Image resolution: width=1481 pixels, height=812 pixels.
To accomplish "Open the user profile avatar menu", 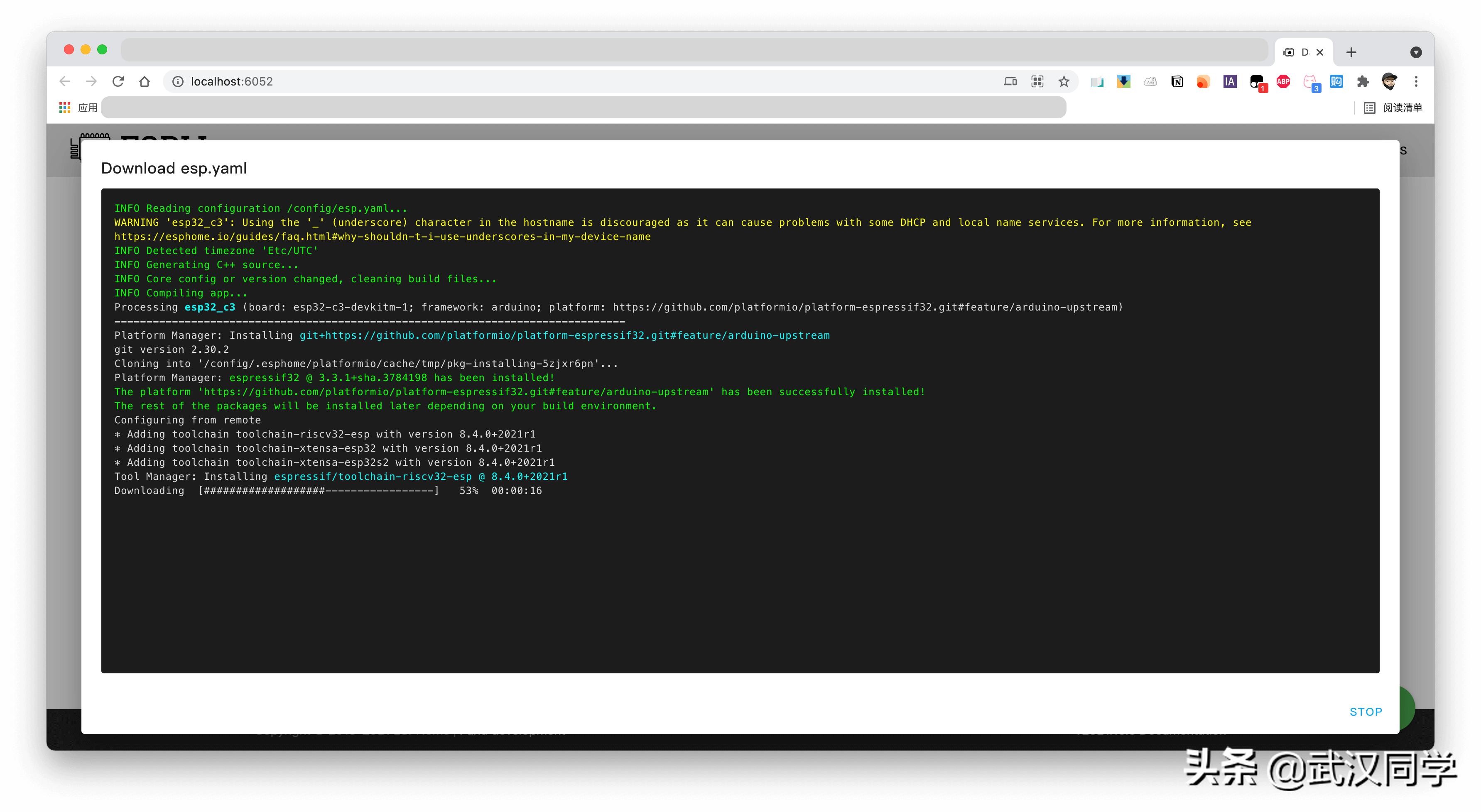I will [1390, 82].
